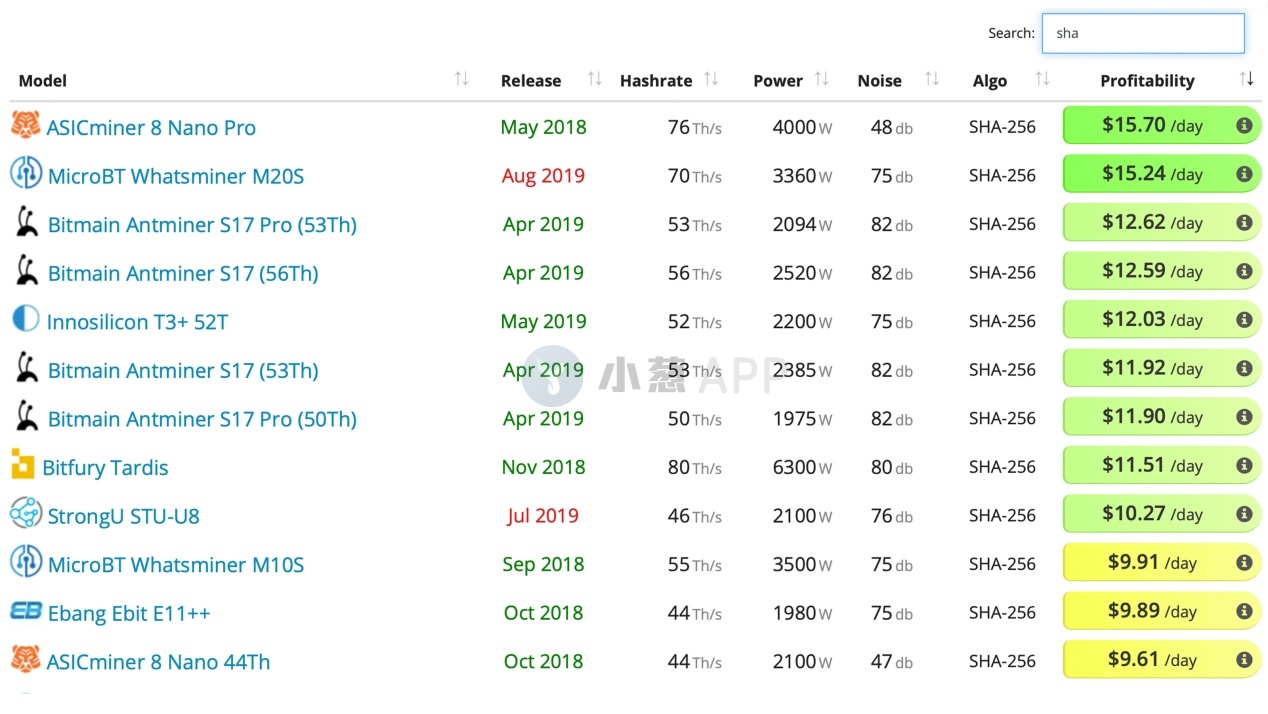
Task: Open info icon on $10.27 /day profitability
Action: (1244, 514)
